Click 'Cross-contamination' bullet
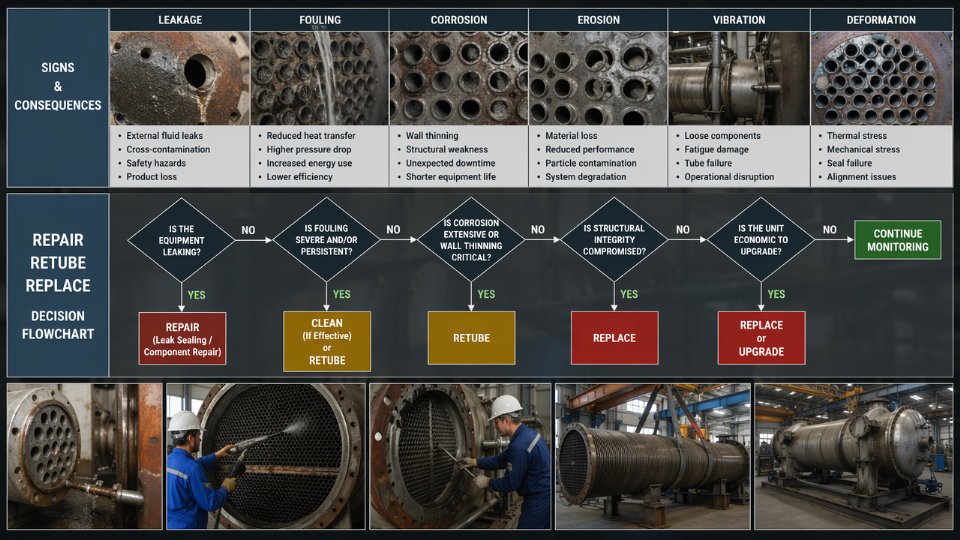The height and width of the screenshot is (540, 960). pyautogui.click(x=168, y=149)
